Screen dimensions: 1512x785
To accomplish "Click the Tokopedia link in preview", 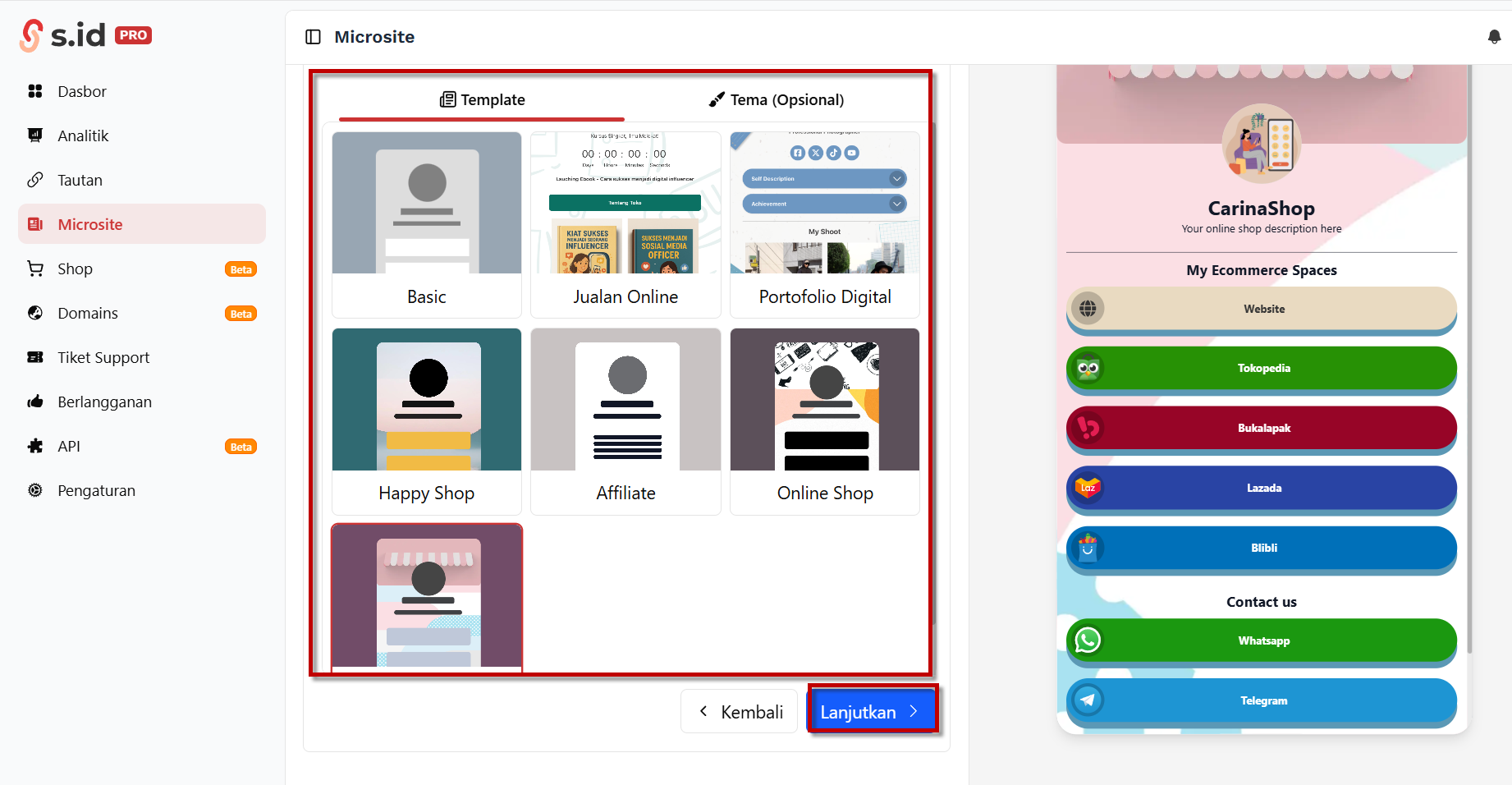I will (x=1262, y=368).
